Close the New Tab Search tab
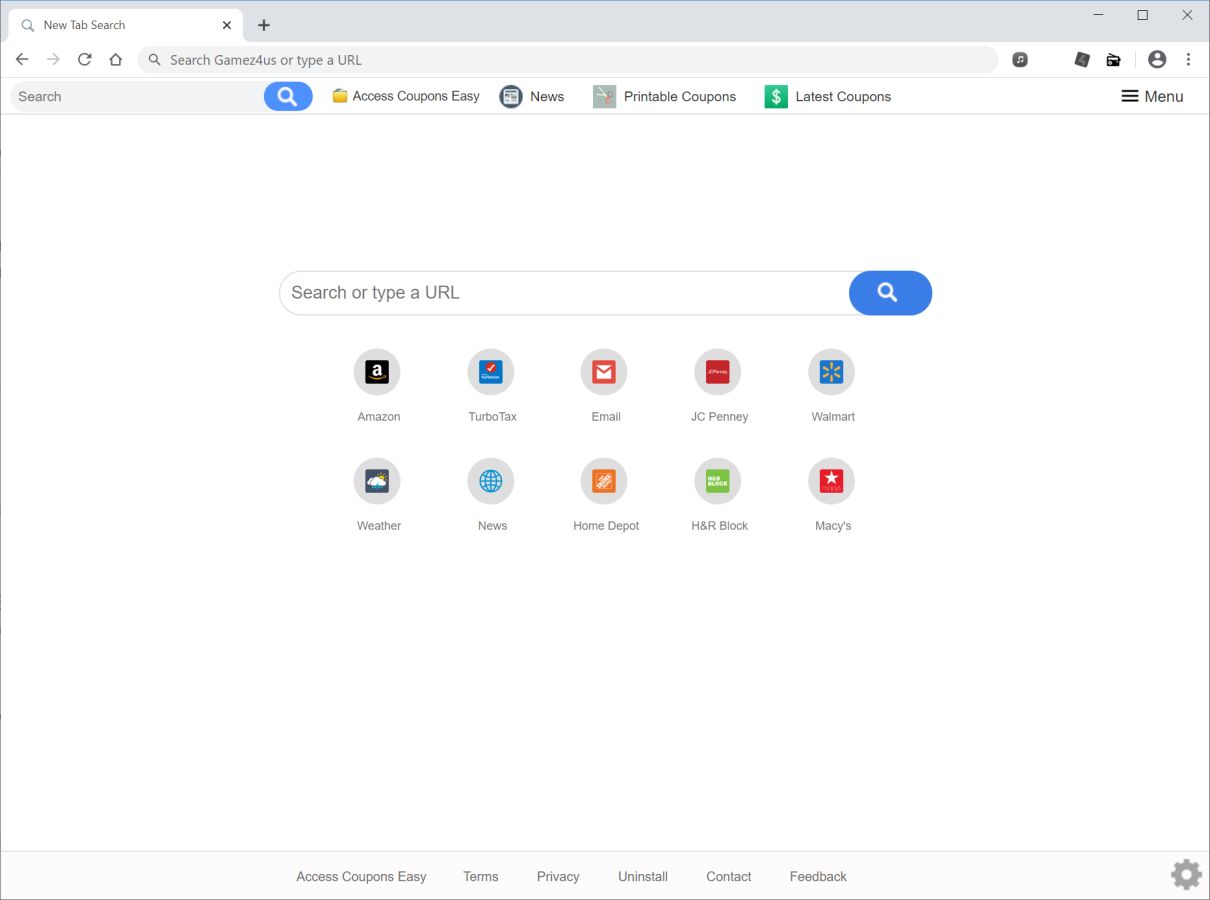This screenshot has height=900, width=1210. coord(227,25)
